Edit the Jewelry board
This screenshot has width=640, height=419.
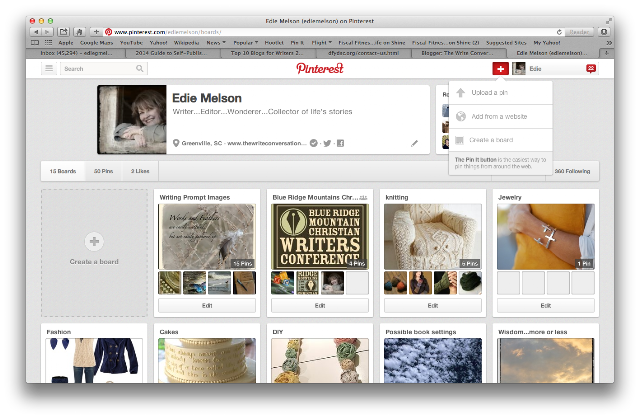546,306
